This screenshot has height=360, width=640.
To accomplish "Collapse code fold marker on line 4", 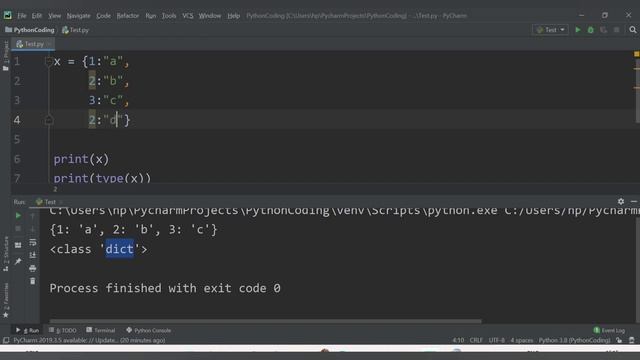I will coord(49,120).
